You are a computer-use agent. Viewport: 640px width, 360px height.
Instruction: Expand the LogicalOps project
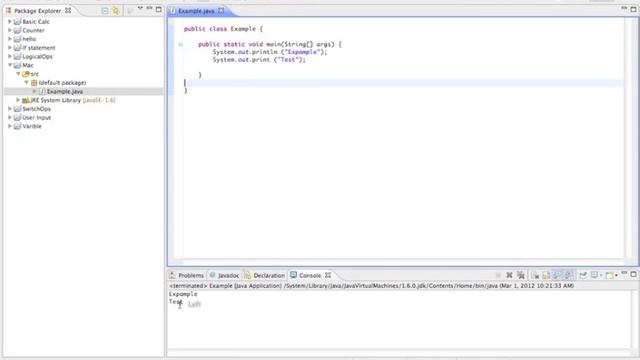(10, 56)
